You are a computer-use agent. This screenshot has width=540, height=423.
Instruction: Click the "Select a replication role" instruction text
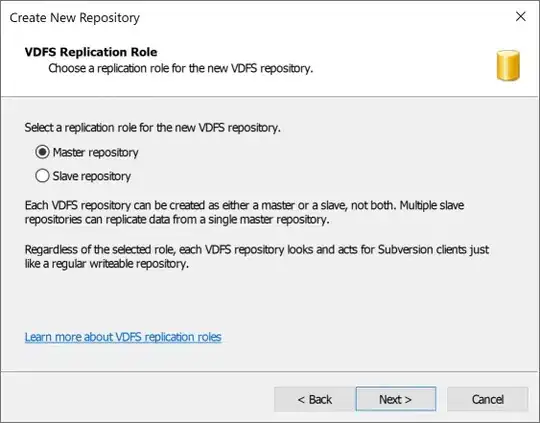pyautogui.click(x=153, y=127)
